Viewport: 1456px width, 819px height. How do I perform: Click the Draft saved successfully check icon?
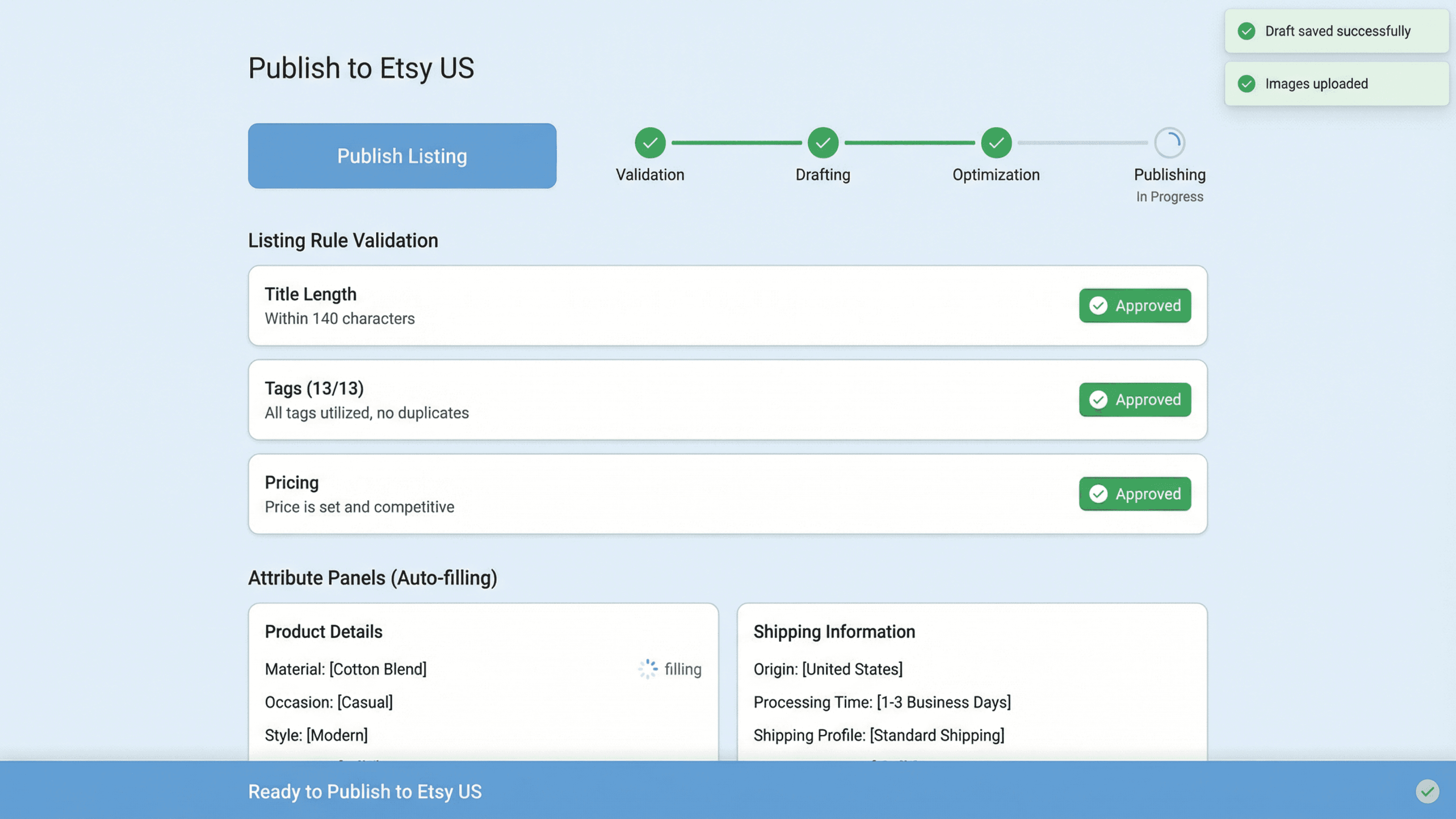[1246, 31]
